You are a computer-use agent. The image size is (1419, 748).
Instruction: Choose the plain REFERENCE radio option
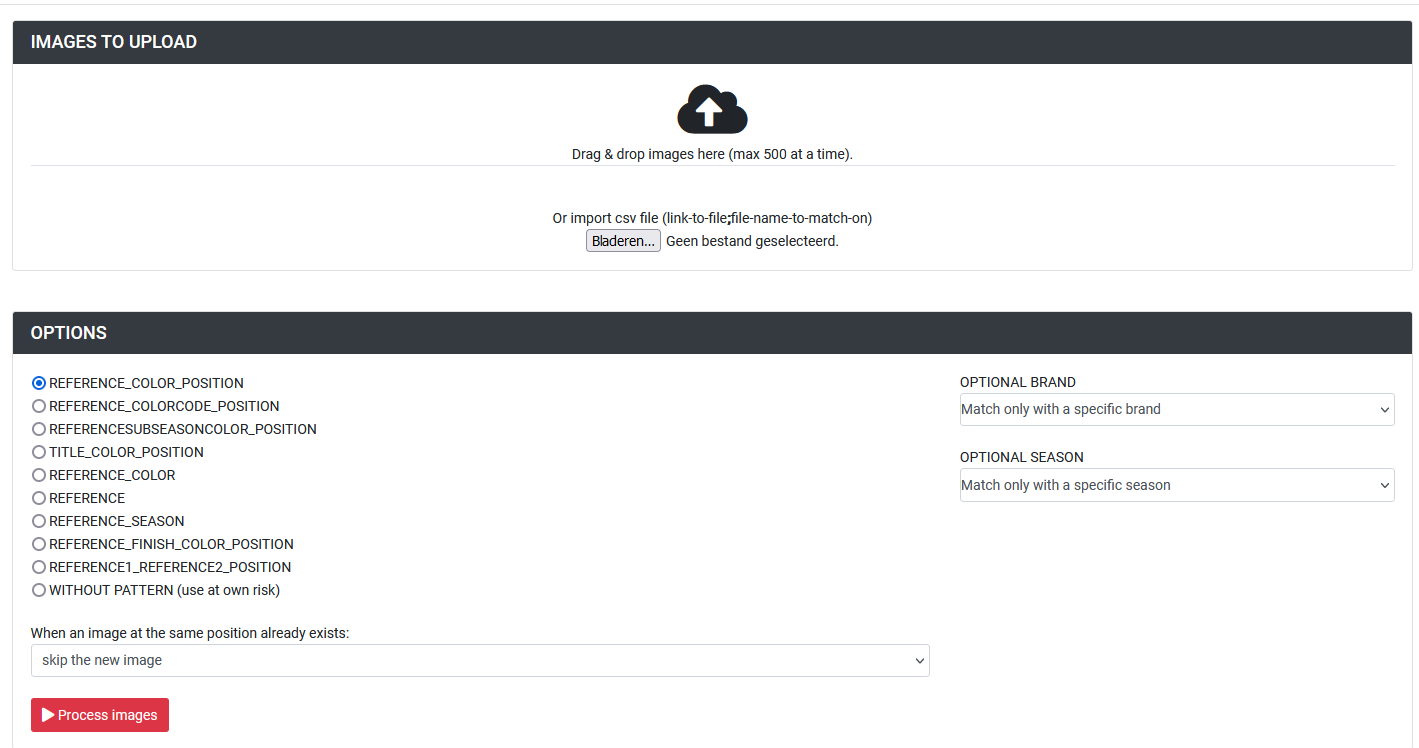[39, 498]
